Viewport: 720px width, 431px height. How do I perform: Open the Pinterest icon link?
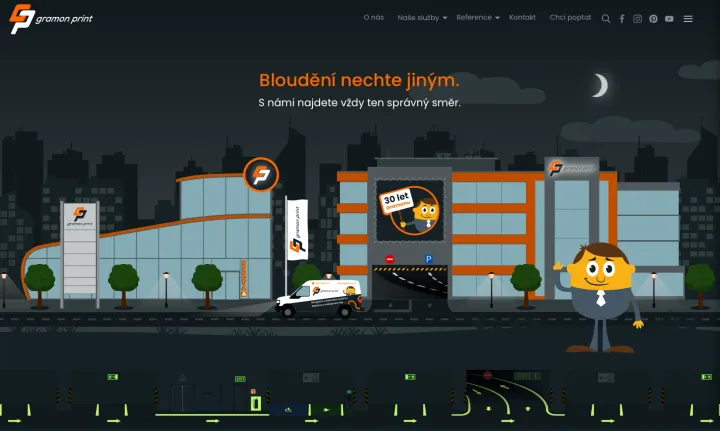pos(653,19)
